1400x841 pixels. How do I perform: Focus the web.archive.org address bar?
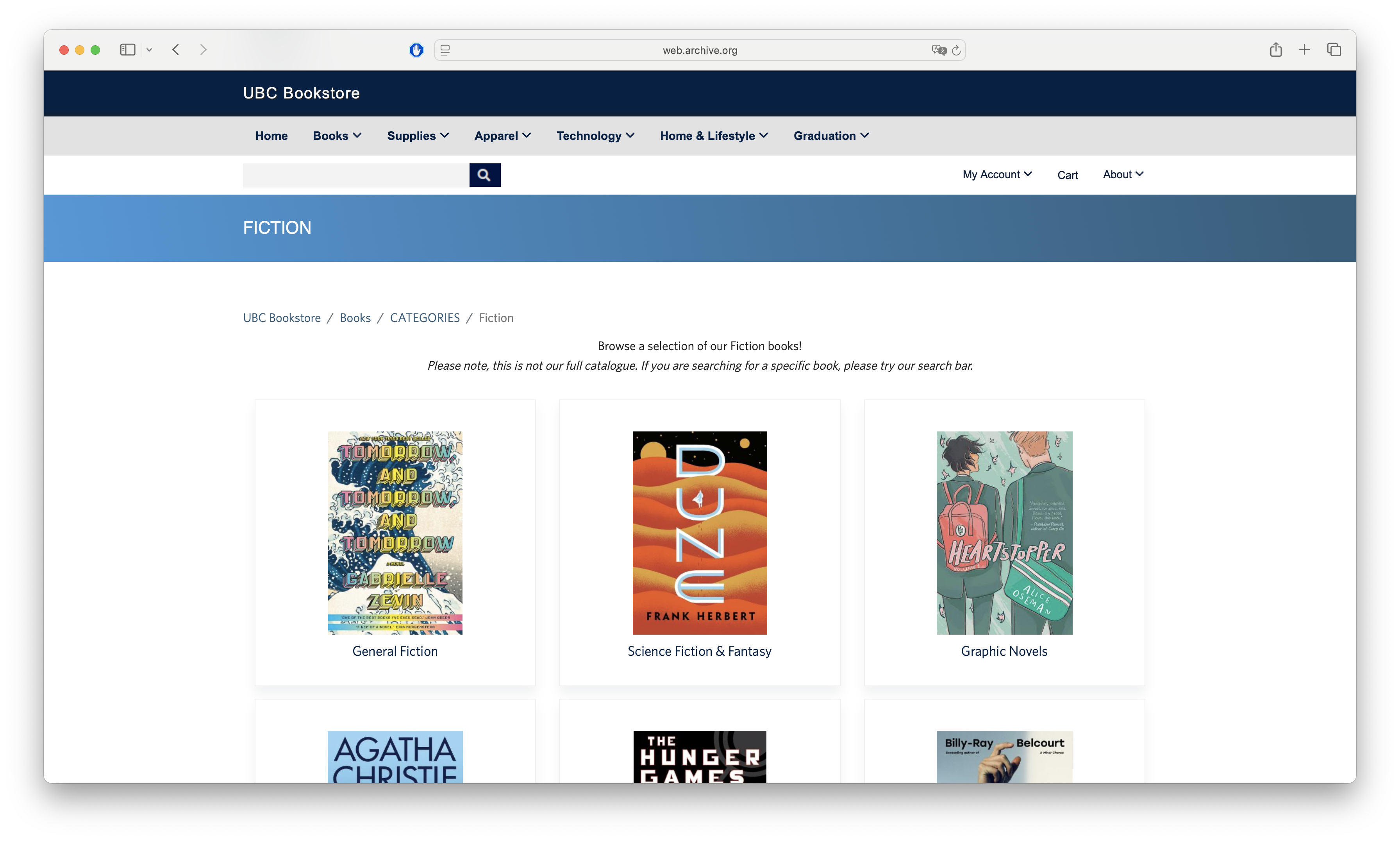pyautogui.click(x=700, y=50)
